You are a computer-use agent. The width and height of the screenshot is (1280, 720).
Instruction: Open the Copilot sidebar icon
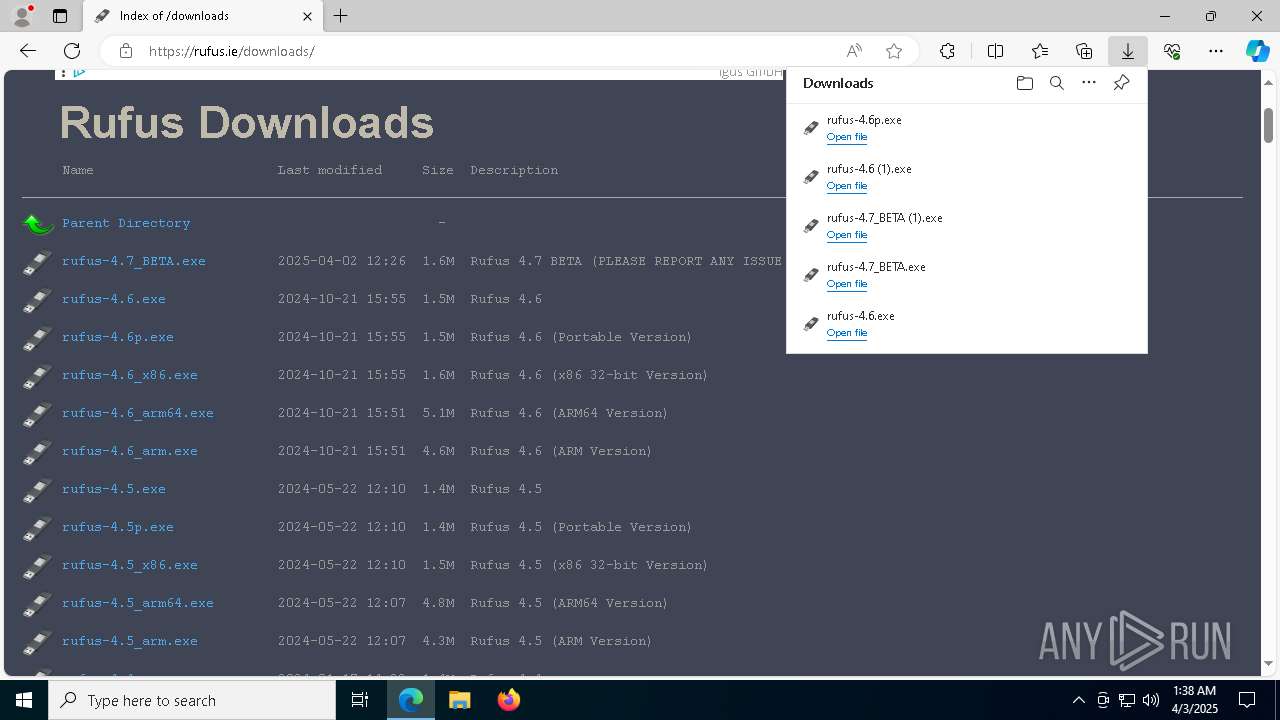pos(1257,51)
